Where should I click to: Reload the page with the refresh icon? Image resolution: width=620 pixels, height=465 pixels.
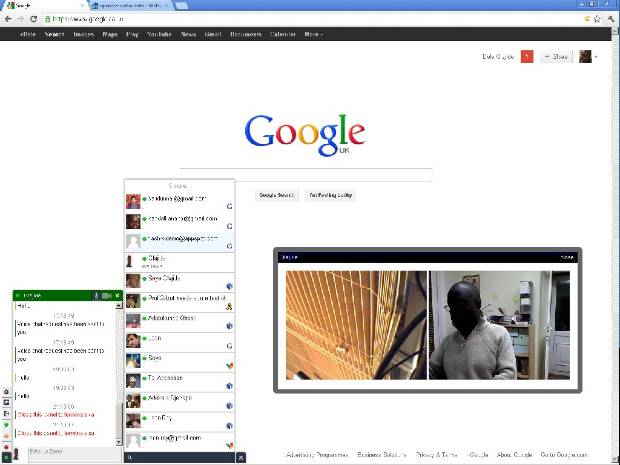[x=34, y=19]
